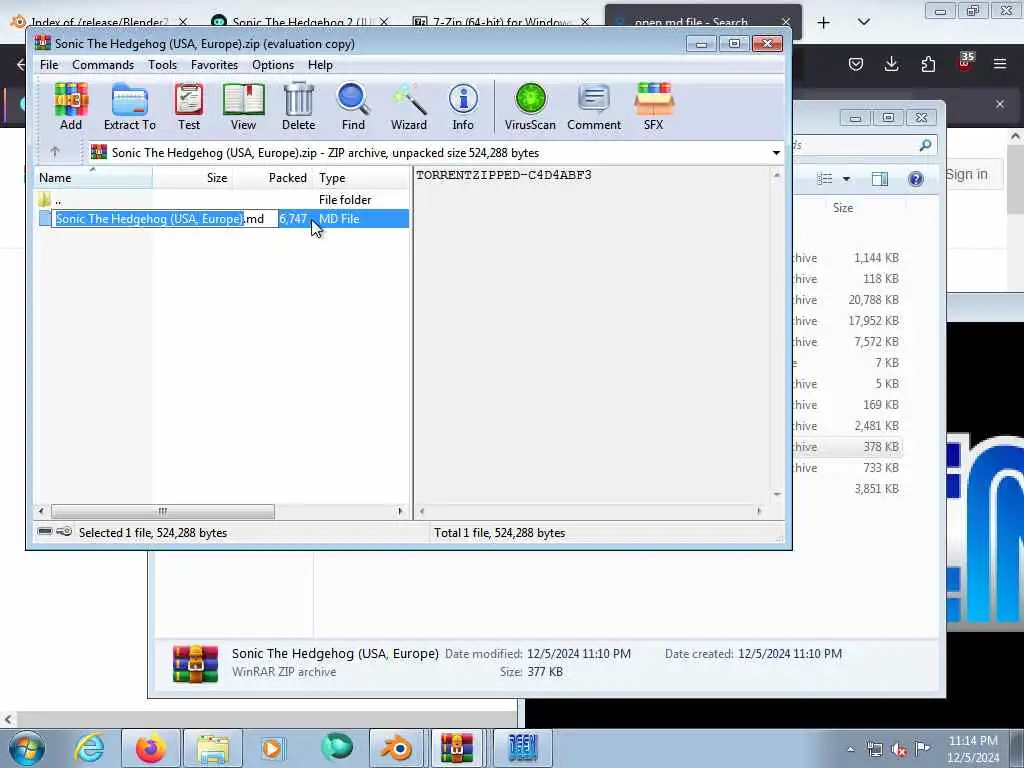Switch to the Sonic The Hedgehog 2 tab
The image size is (1024, 768).
(x=300, y=22)
